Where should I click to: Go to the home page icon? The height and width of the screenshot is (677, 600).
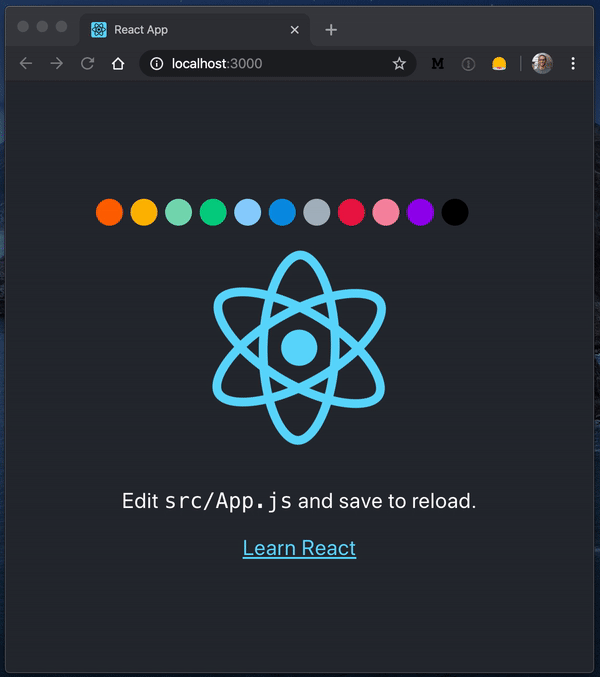click(118, 63)
